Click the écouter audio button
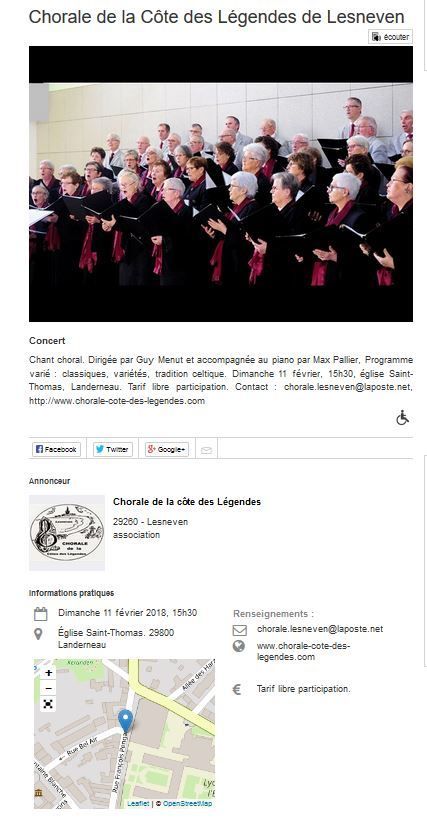Image resolution: width=427 pixels, height=820 pixels. (x=390, y=37)
